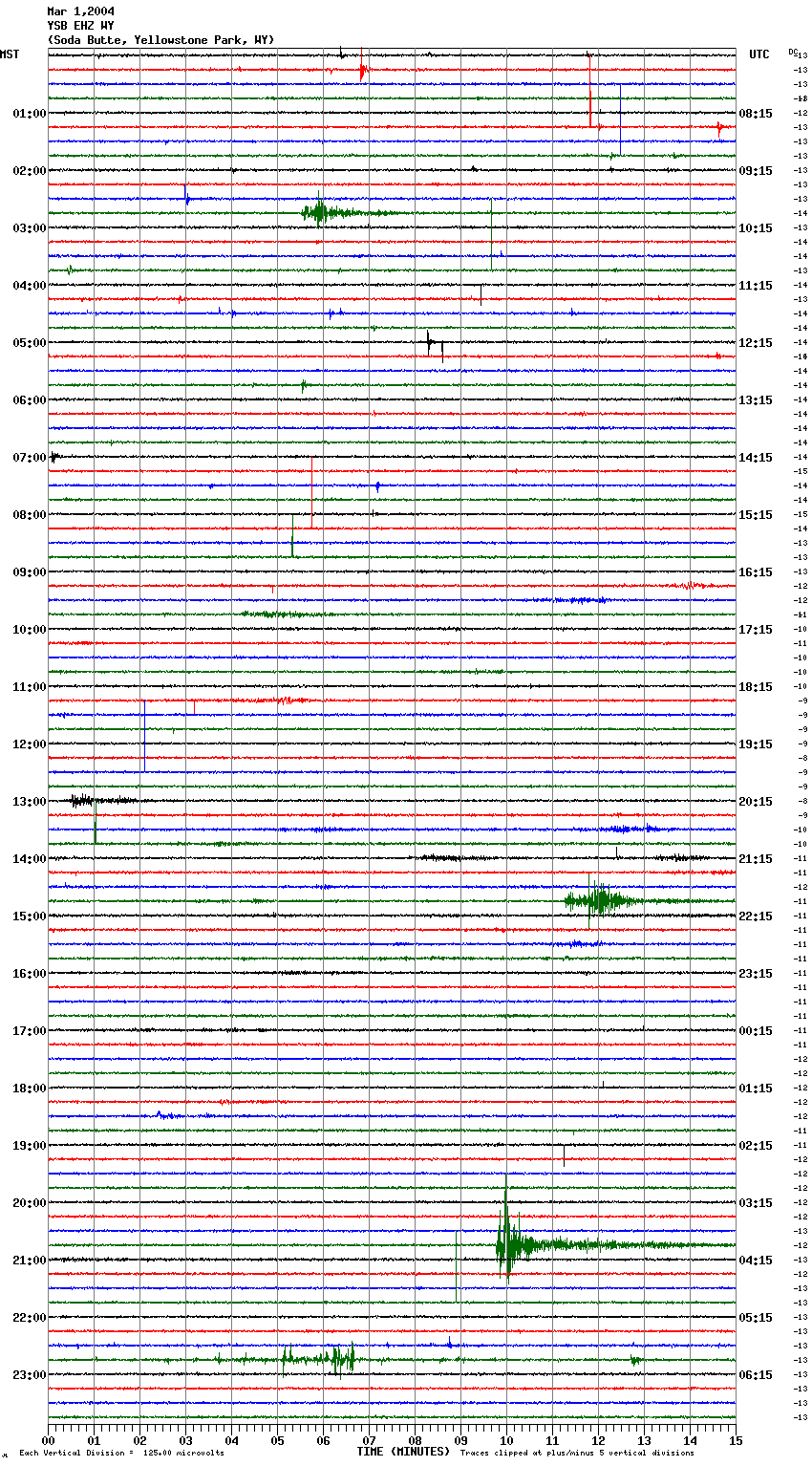Pick the '06:00' MST row label
Screen dimensions: 812x1466
pyautogui.click(x=30, y=400)
